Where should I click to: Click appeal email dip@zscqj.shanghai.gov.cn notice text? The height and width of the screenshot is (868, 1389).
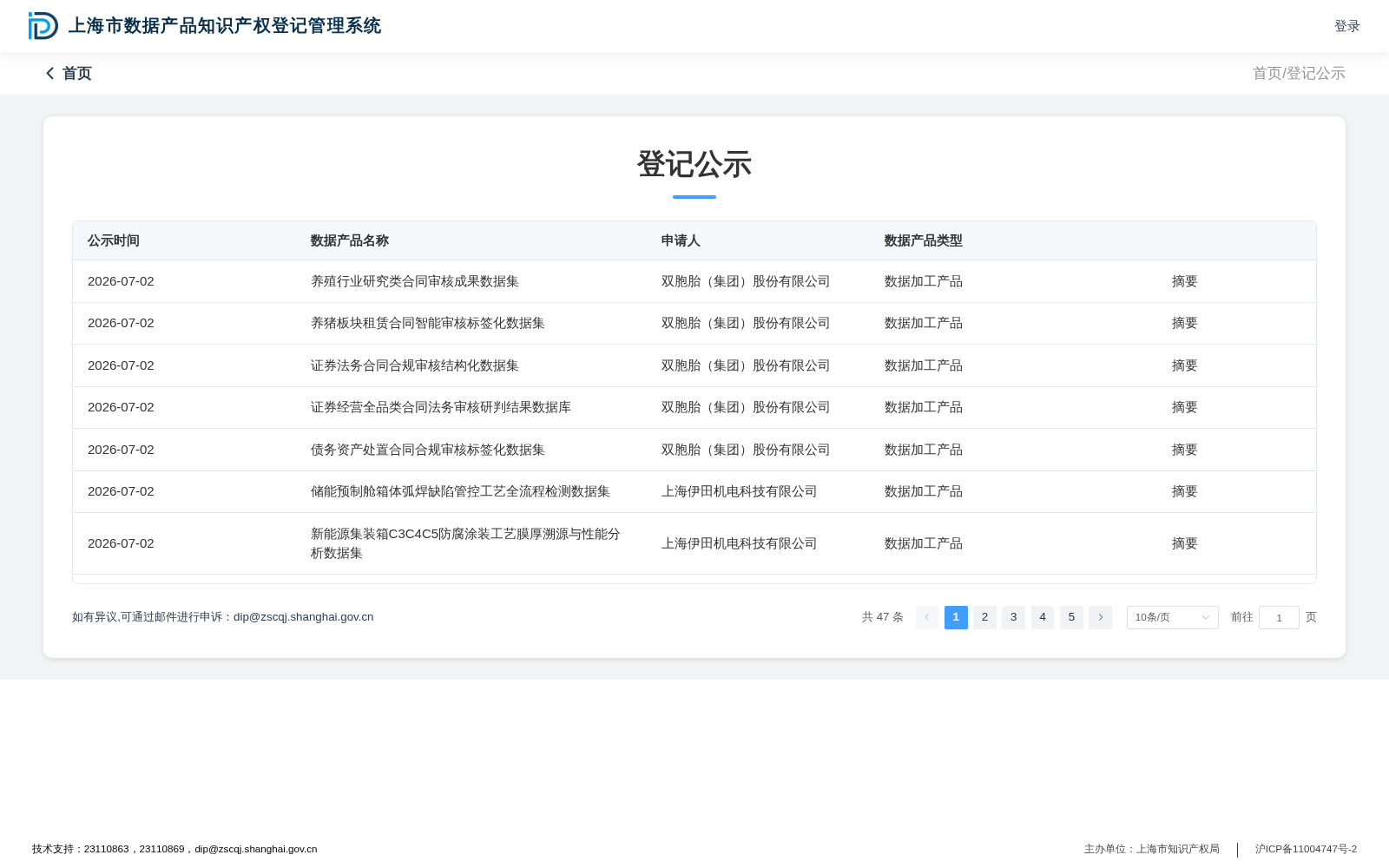coord(222,617)
